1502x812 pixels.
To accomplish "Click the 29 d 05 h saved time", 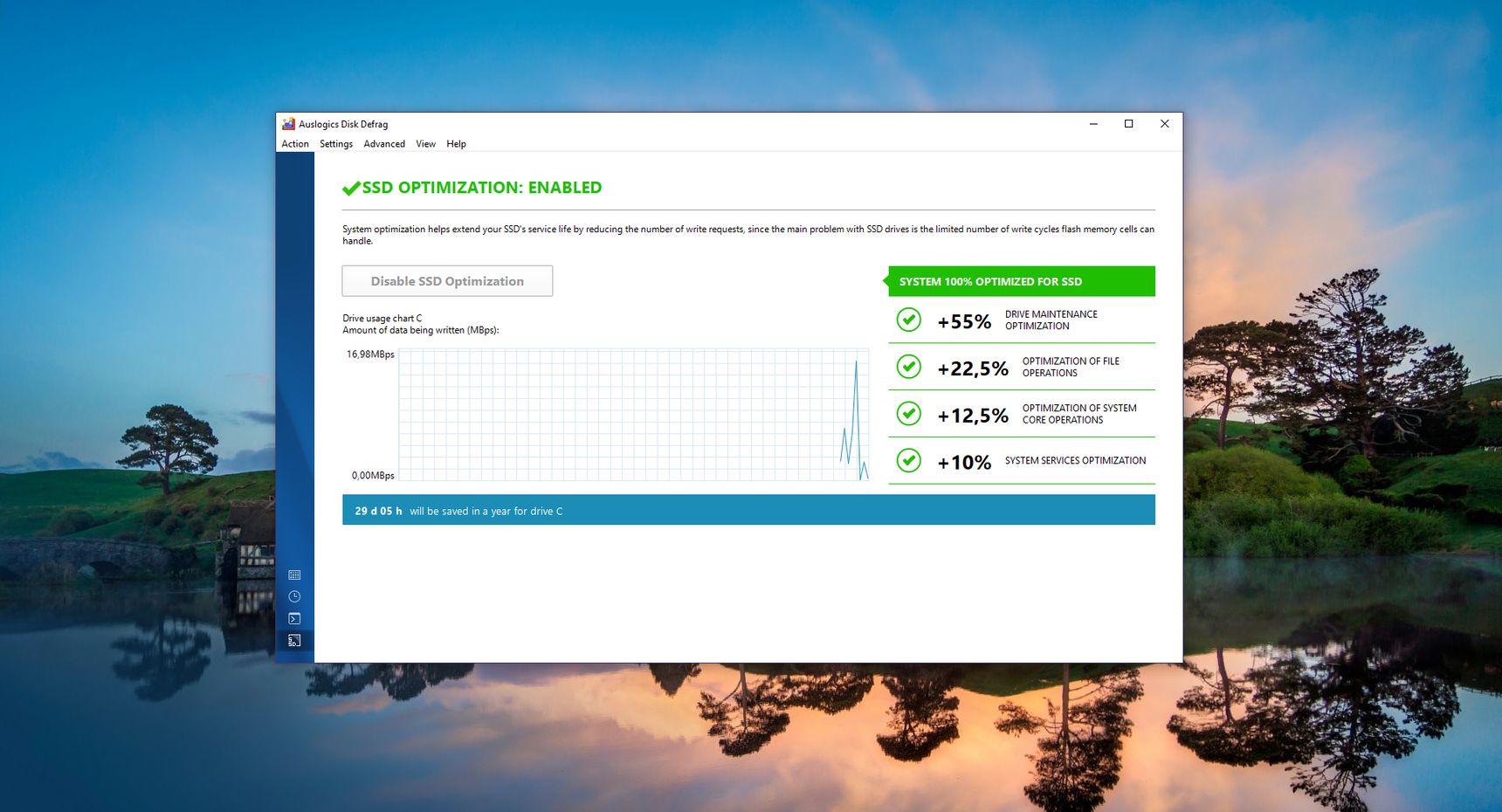I will point(378,511).
